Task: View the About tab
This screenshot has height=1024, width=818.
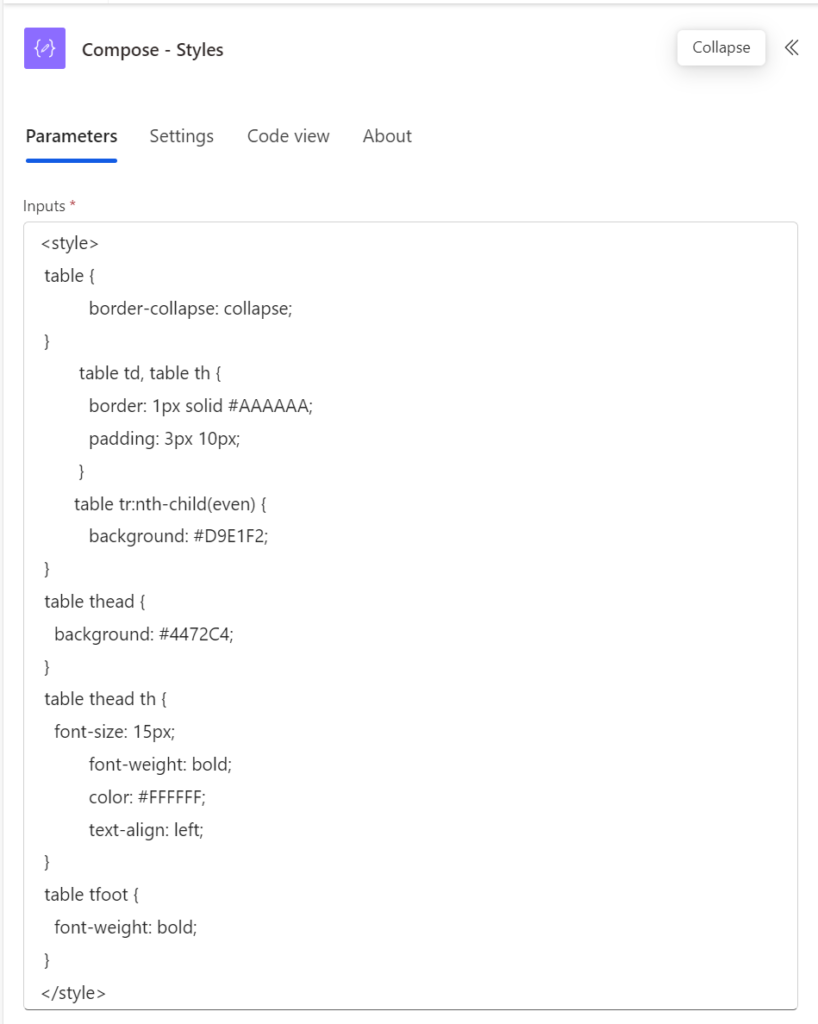Action: click(387, 136)
